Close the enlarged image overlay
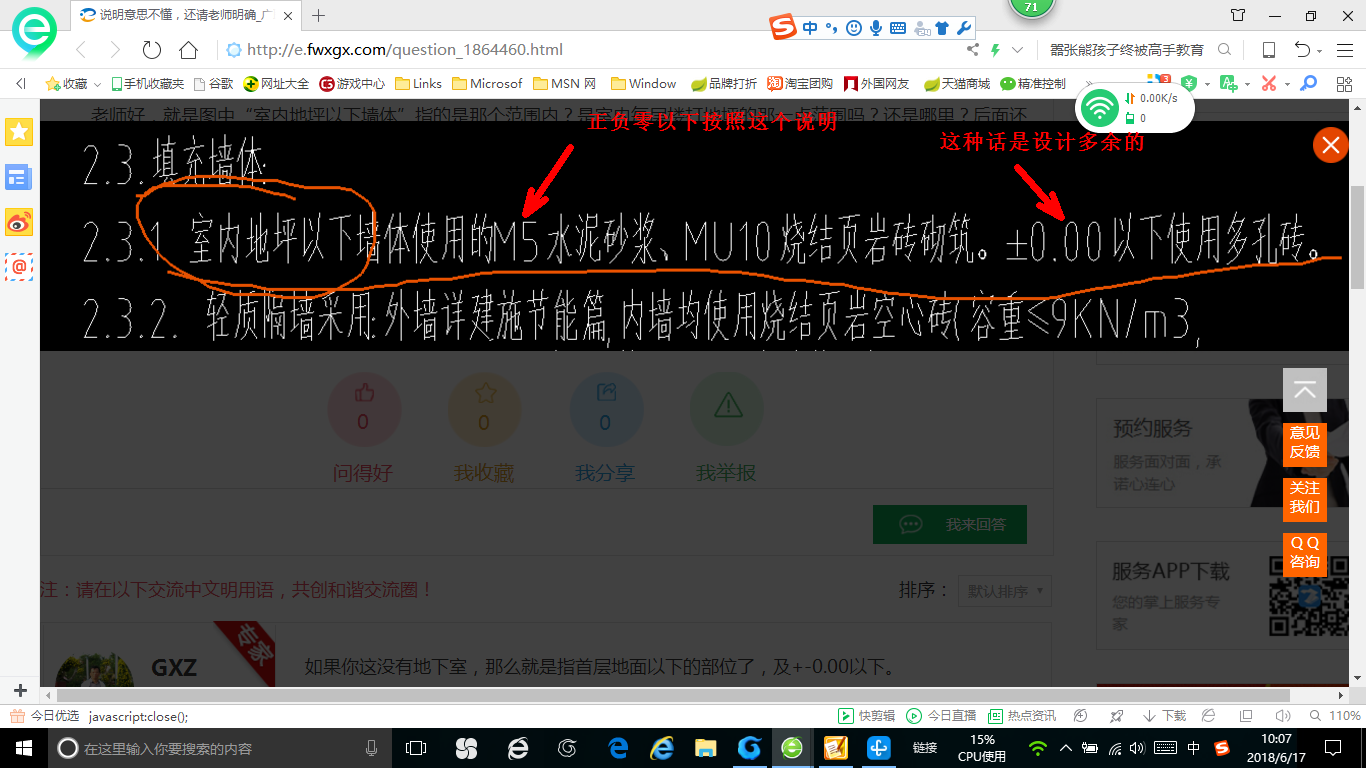Viewport: 1366px width, 768px height. tap(1330, 146)
